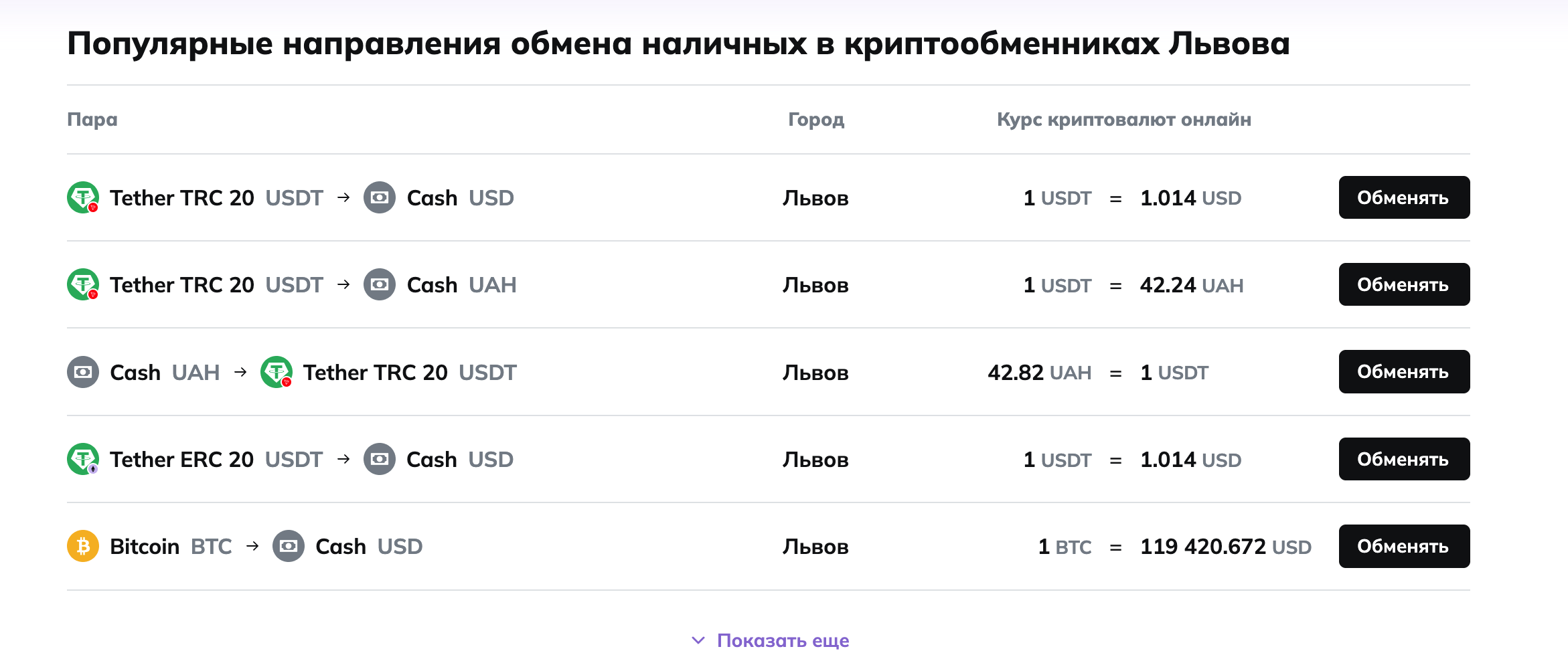Click the Tether ERC 20 icon

(83, 459)
